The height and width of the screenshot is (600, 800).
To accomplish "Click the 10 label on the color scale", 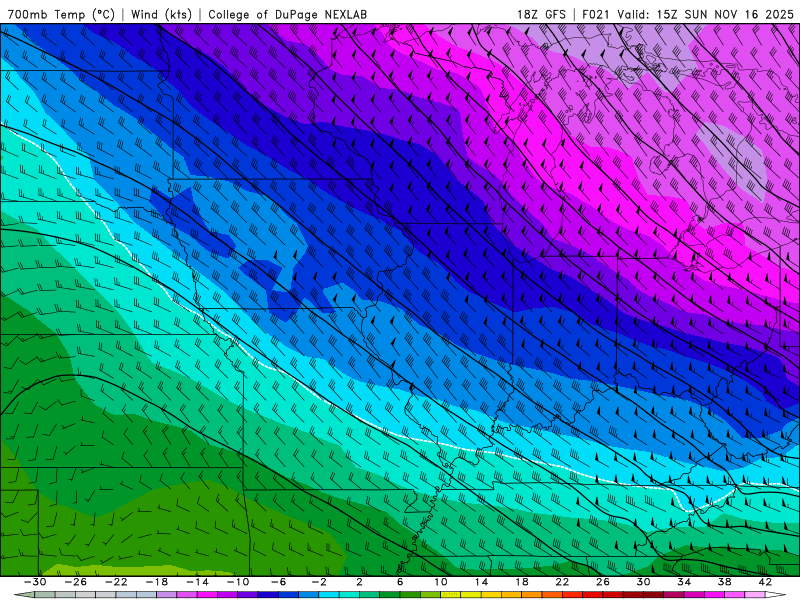I will click(441, 582).
